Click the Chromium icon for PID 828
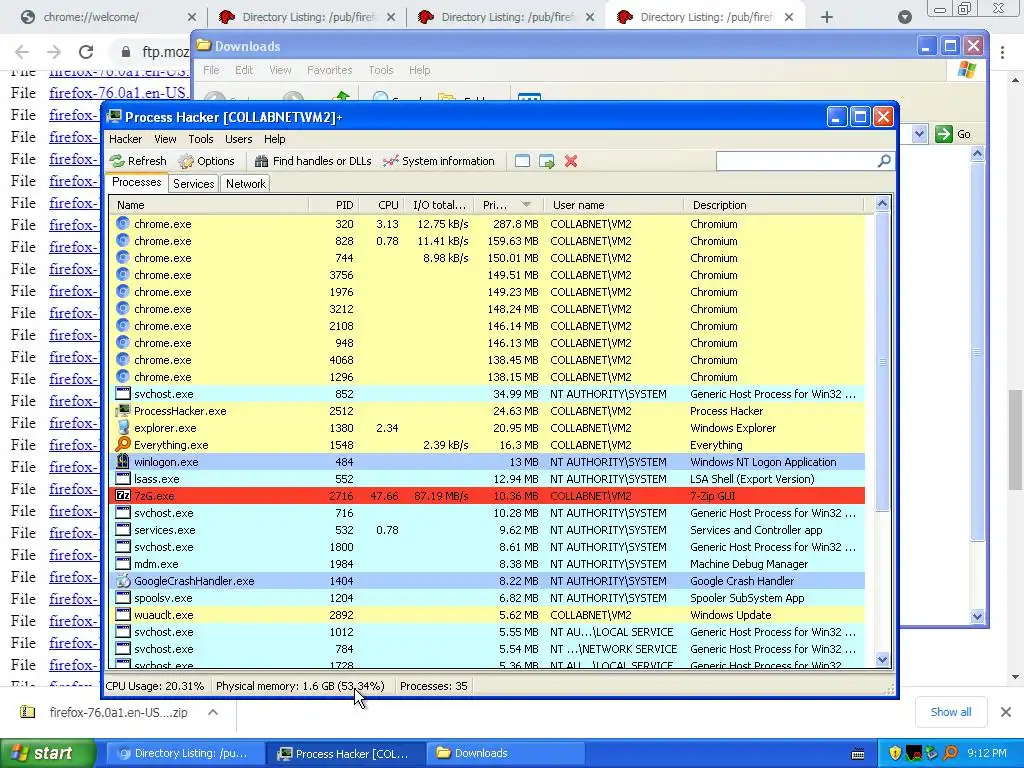Screen dimensions: 1024x768 [123, 241]
